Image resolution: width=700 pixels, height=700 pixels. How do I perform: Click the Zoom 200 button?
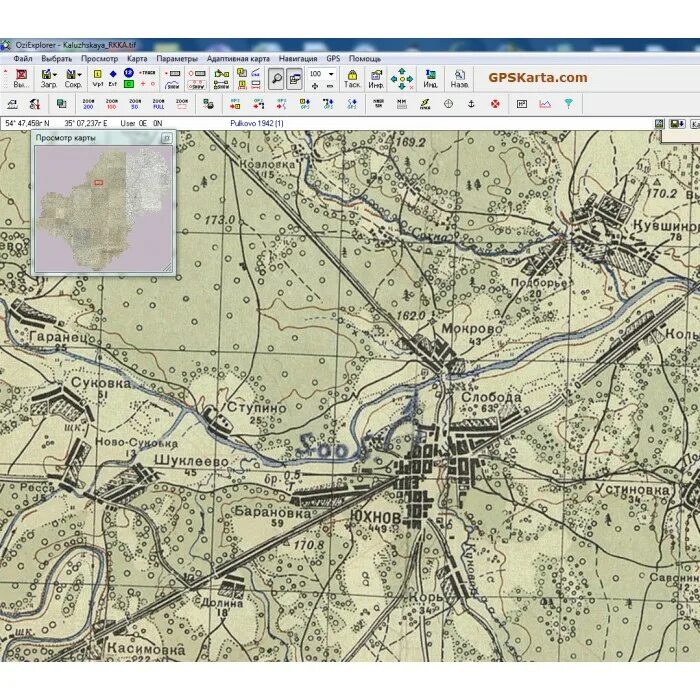(88, 104)
